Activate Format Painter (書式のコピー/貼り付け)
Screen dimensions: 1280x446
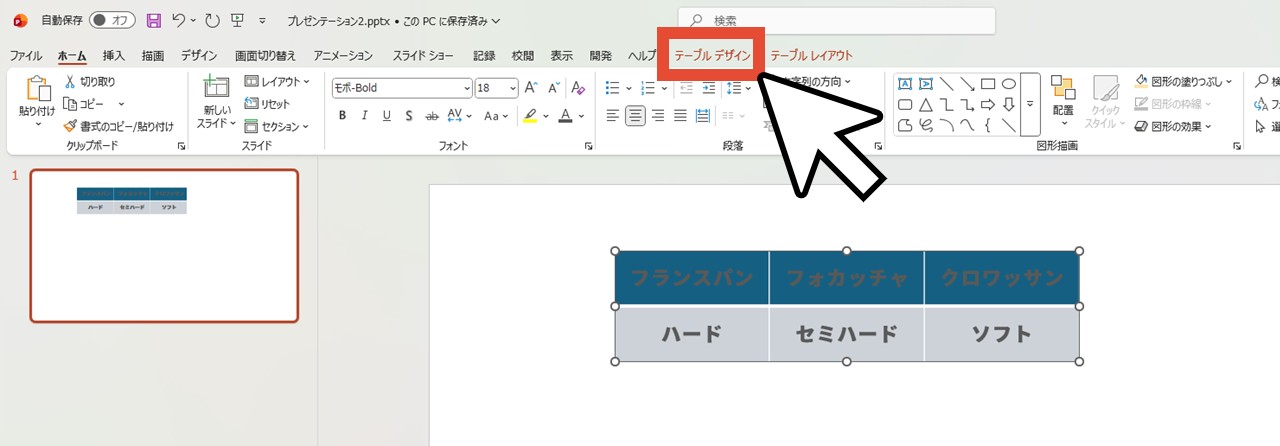click(118, 126)
